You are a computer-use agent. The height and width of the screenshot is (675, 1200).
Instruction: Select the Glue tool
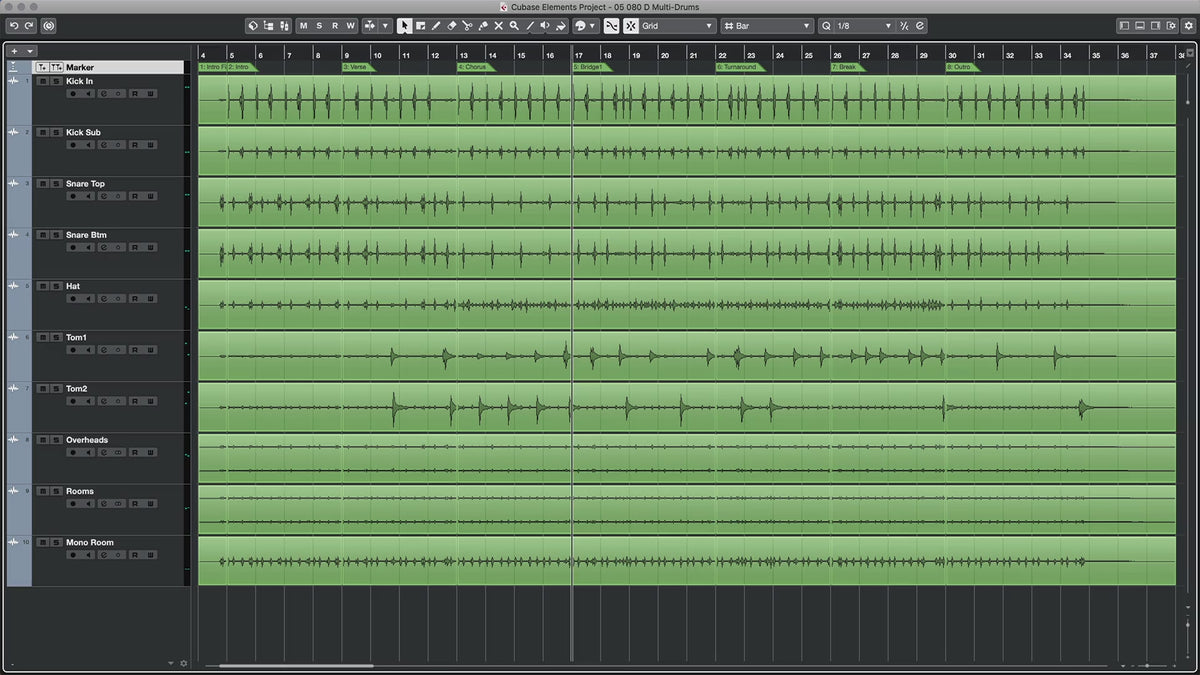pos(482,26)
